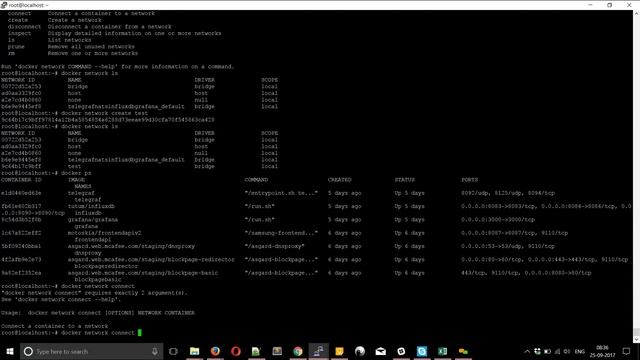Click the terminal scrollbar up arrow
This screenshot has width=640, height=360.
636,13
